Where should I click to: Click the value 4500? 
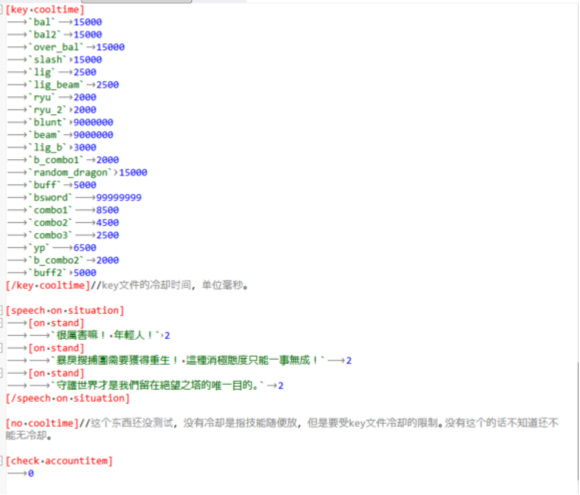tap(108, 223)
